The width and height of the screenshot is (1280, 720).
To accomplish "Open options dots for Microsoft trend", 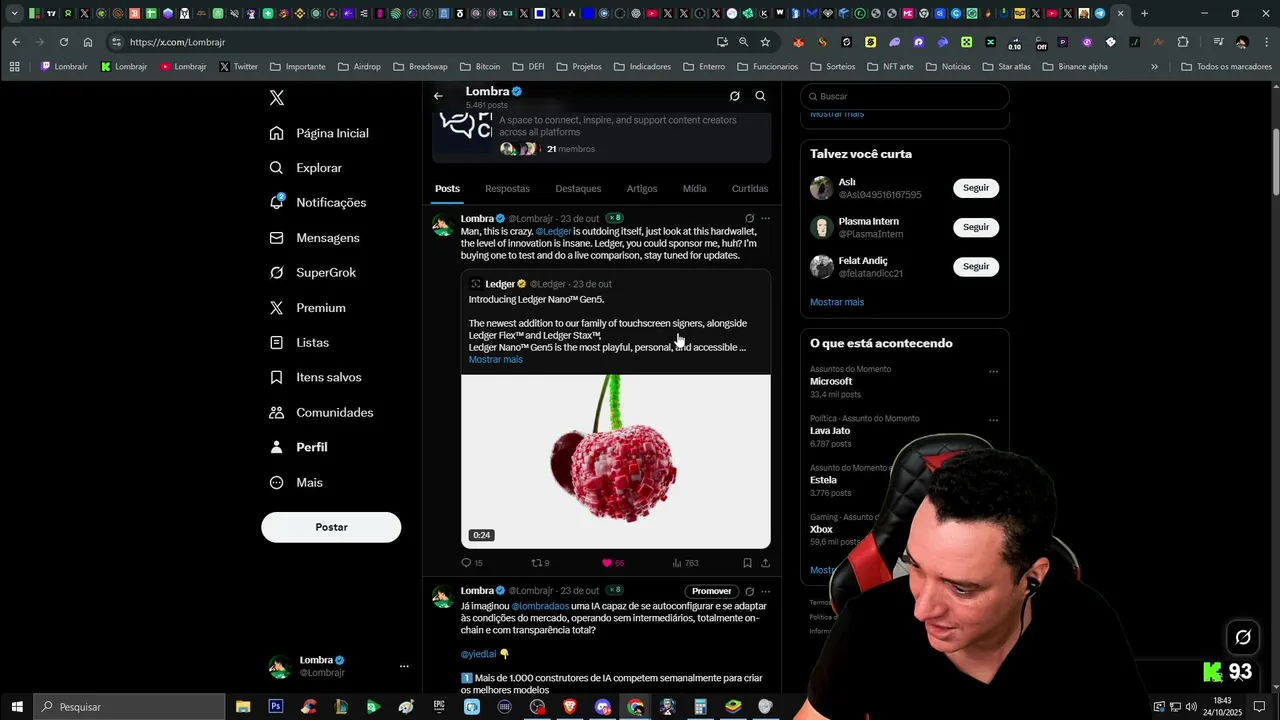I will [x=993, y=371].
